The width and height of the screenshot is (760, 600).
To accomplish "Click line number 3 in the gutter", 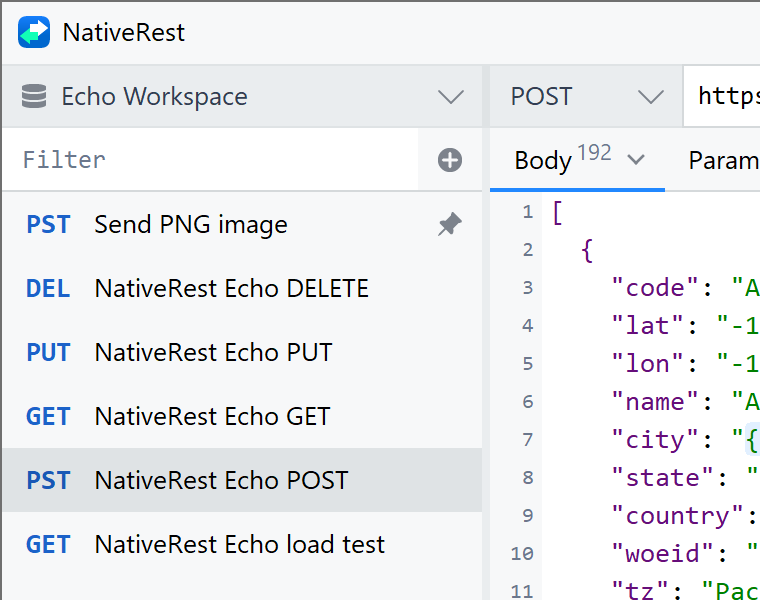I will 528,288.
